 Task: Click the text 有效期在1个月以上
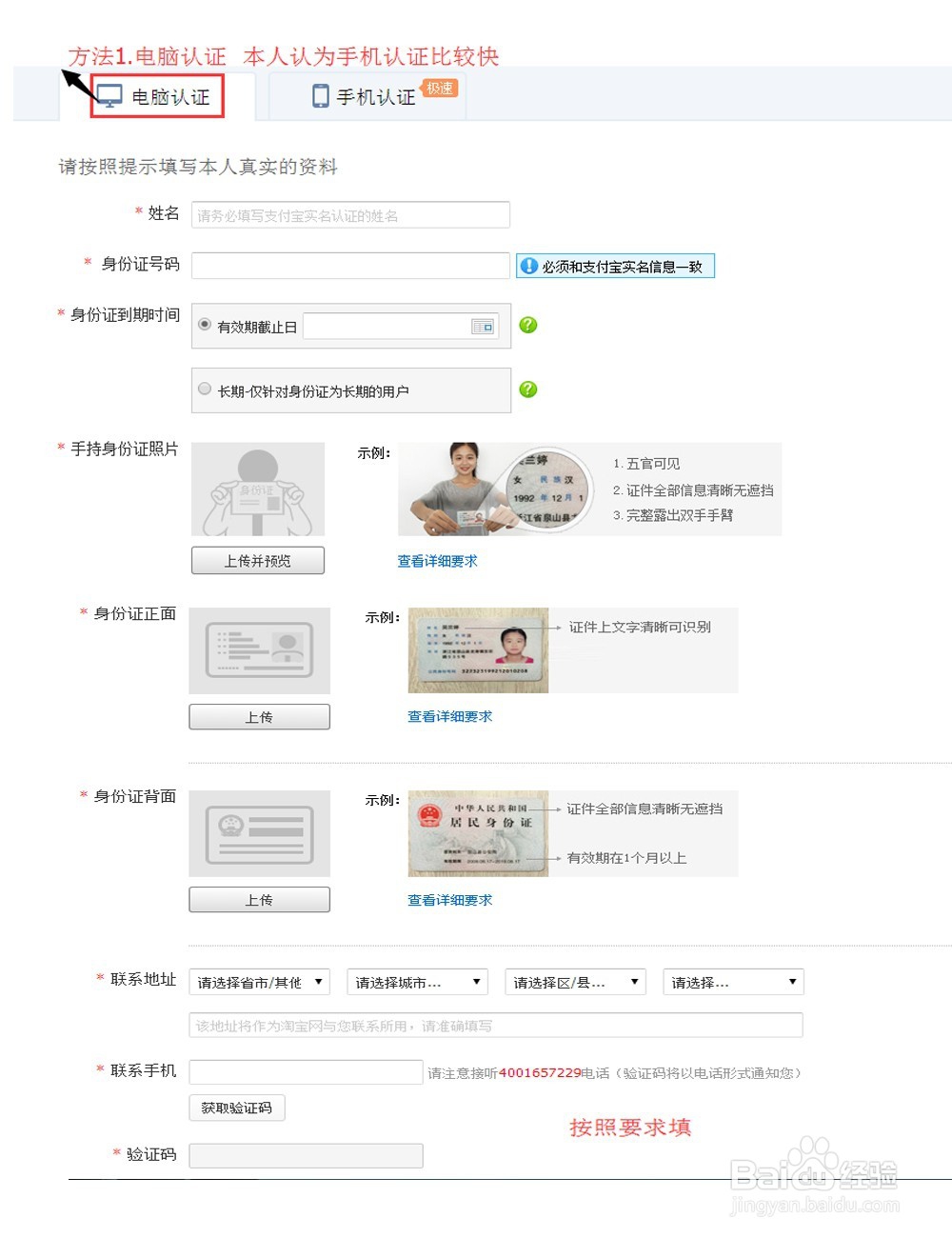click(626, 858)
